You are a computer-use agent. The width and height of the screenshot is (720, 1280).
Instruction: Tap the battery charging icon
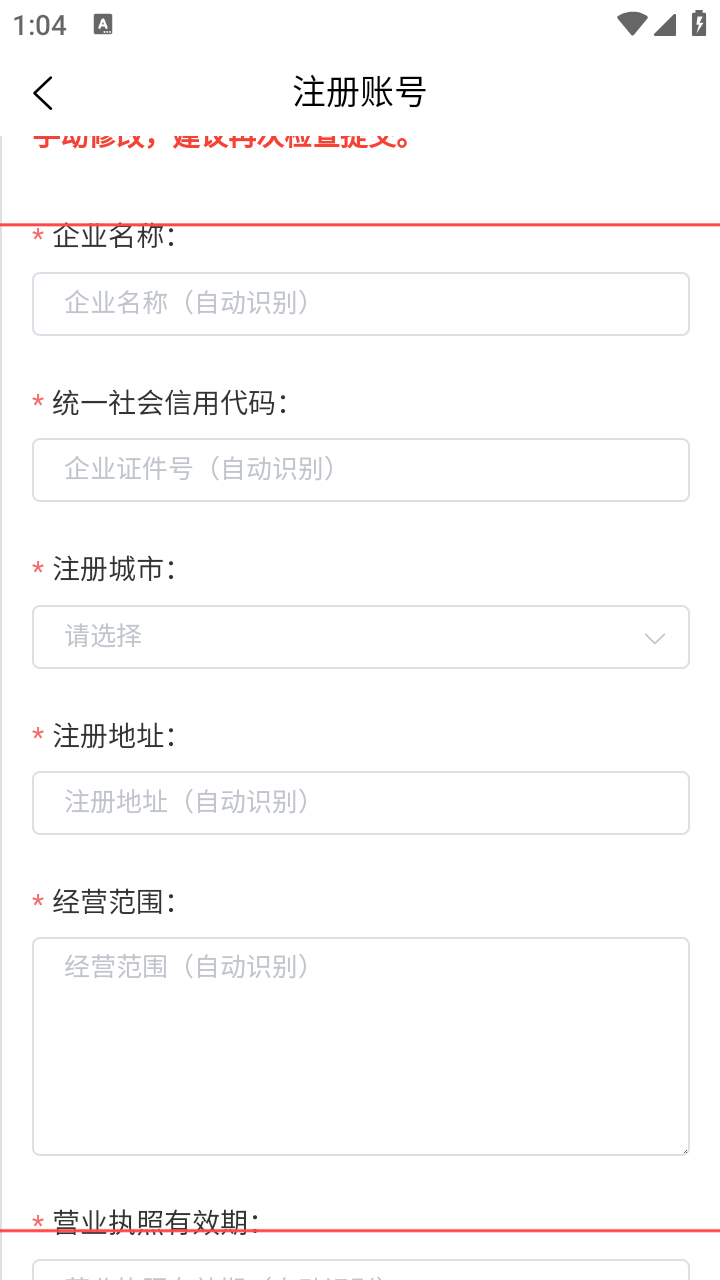click(699, 24)
